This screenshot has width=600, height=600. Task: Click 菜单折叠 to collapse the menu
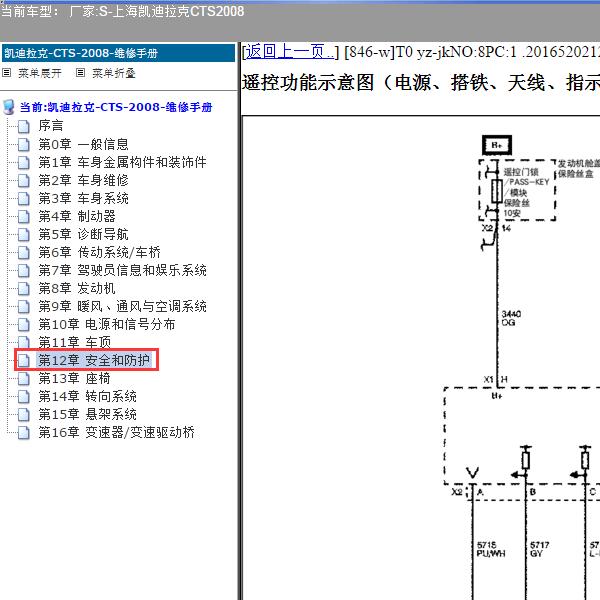pos(114,73)
